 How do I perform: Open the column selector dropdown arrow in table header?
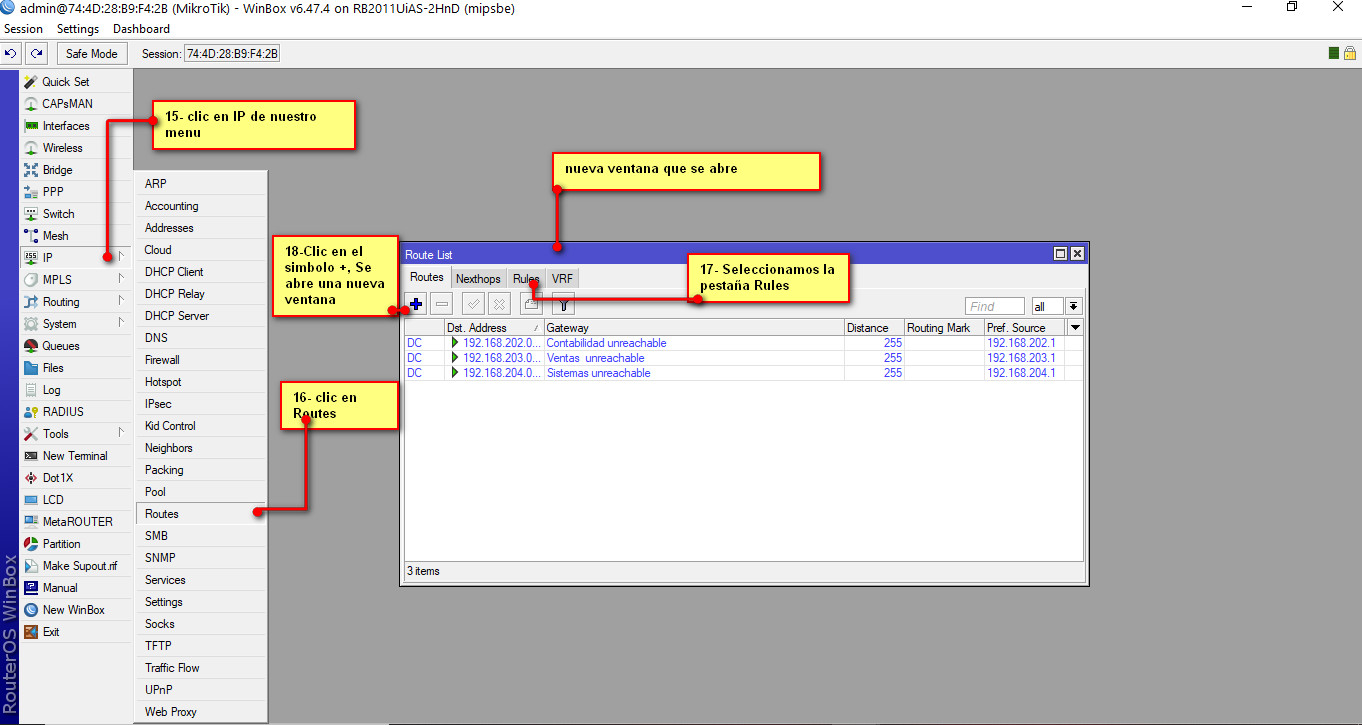pyautogui.click(x=1075, y=328)
